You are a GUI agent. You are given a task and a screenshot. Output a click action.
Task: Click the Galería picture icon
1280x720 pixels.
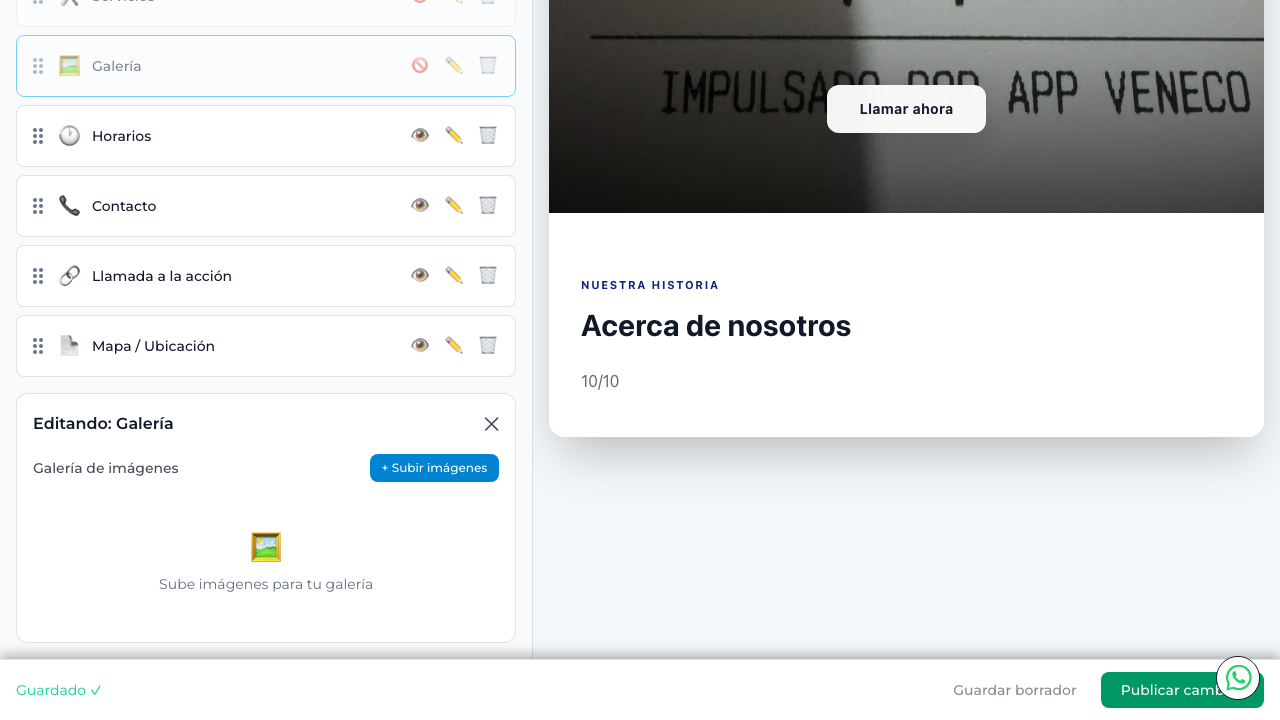[x=69, y=66]
